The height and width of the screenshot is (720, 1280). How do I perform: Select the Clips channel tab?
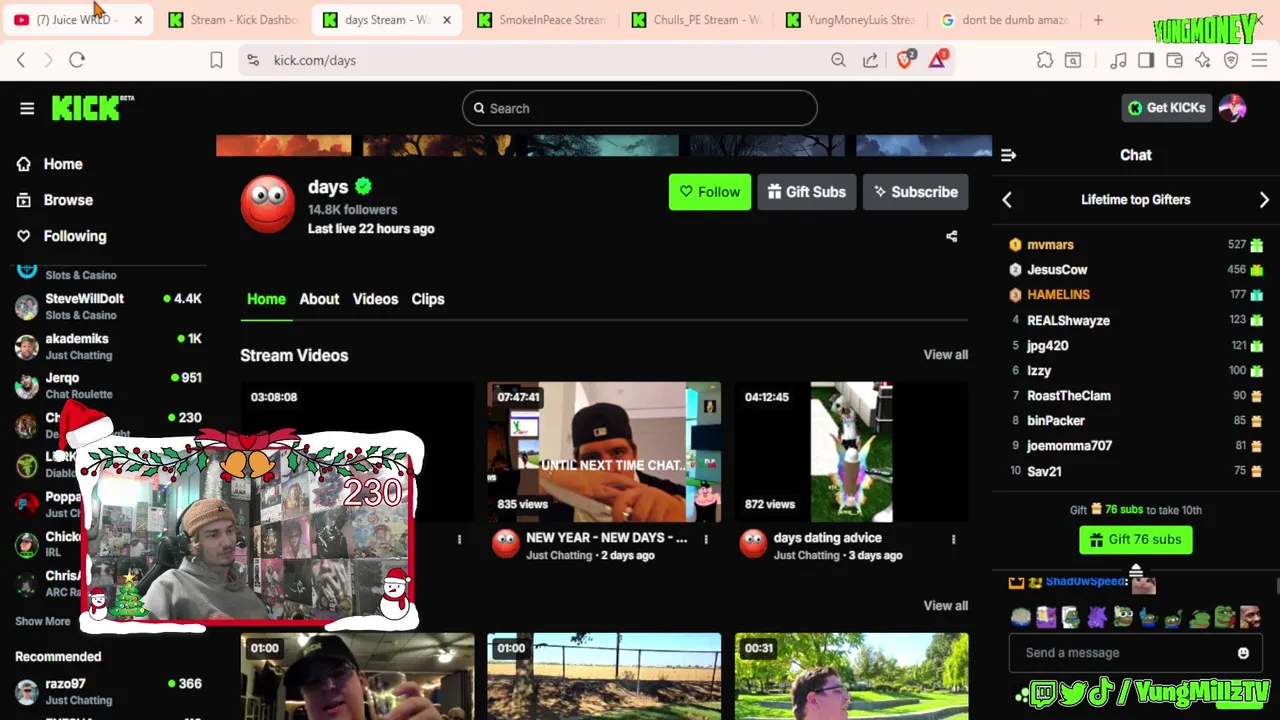[x=428, y=299]
